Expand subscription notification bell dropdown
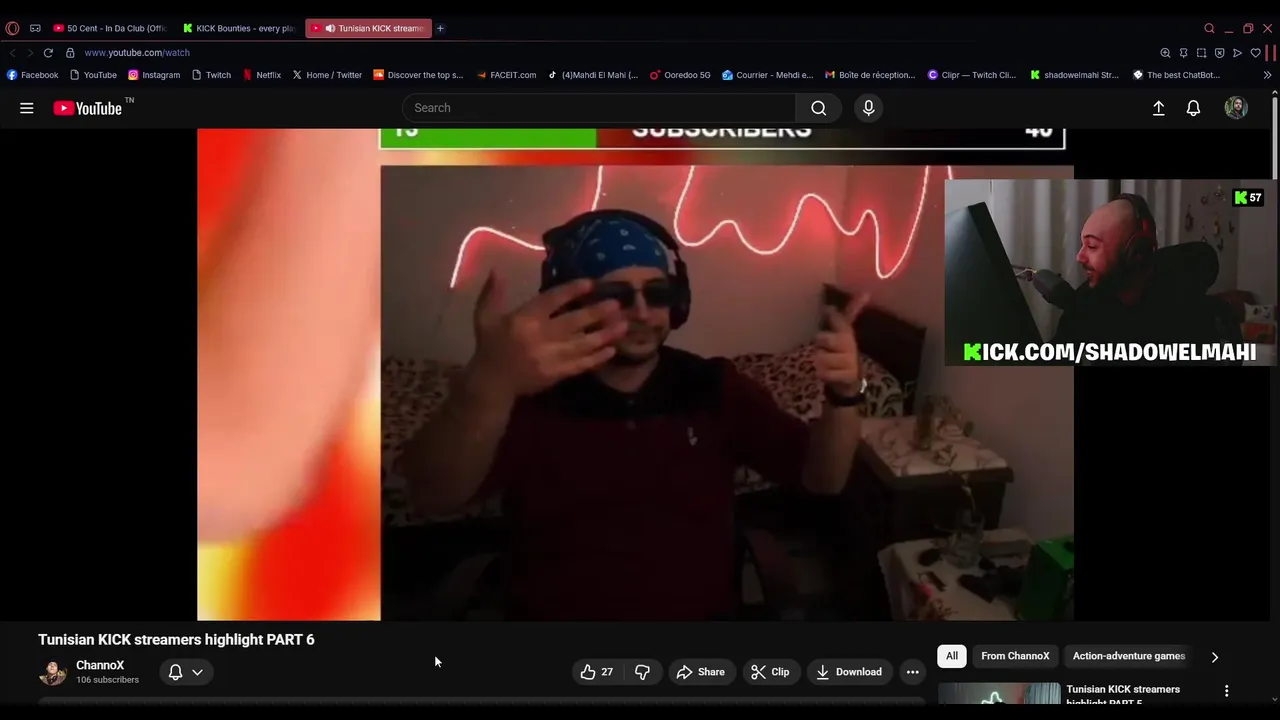This screenshot has height=720, width=1280. pyautogui.click(x=185, y=672)
